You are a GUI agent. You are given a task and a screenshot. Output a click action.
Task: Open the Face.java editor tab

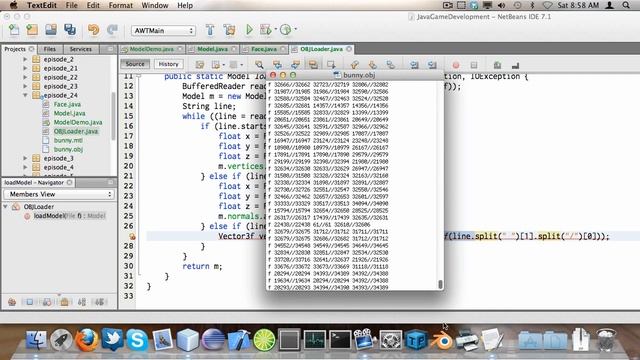[x=264, y=49]
